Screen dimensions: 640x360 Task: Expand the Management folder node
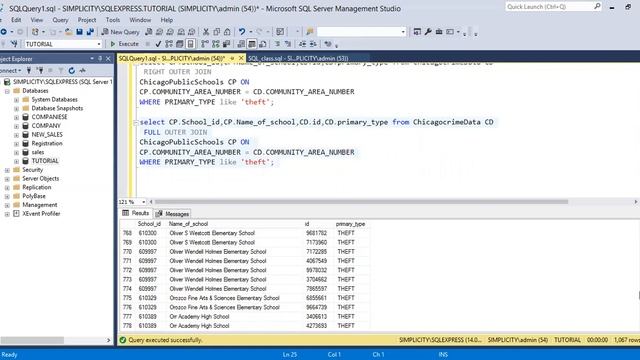pyautogui.click(x=7, y=205)
